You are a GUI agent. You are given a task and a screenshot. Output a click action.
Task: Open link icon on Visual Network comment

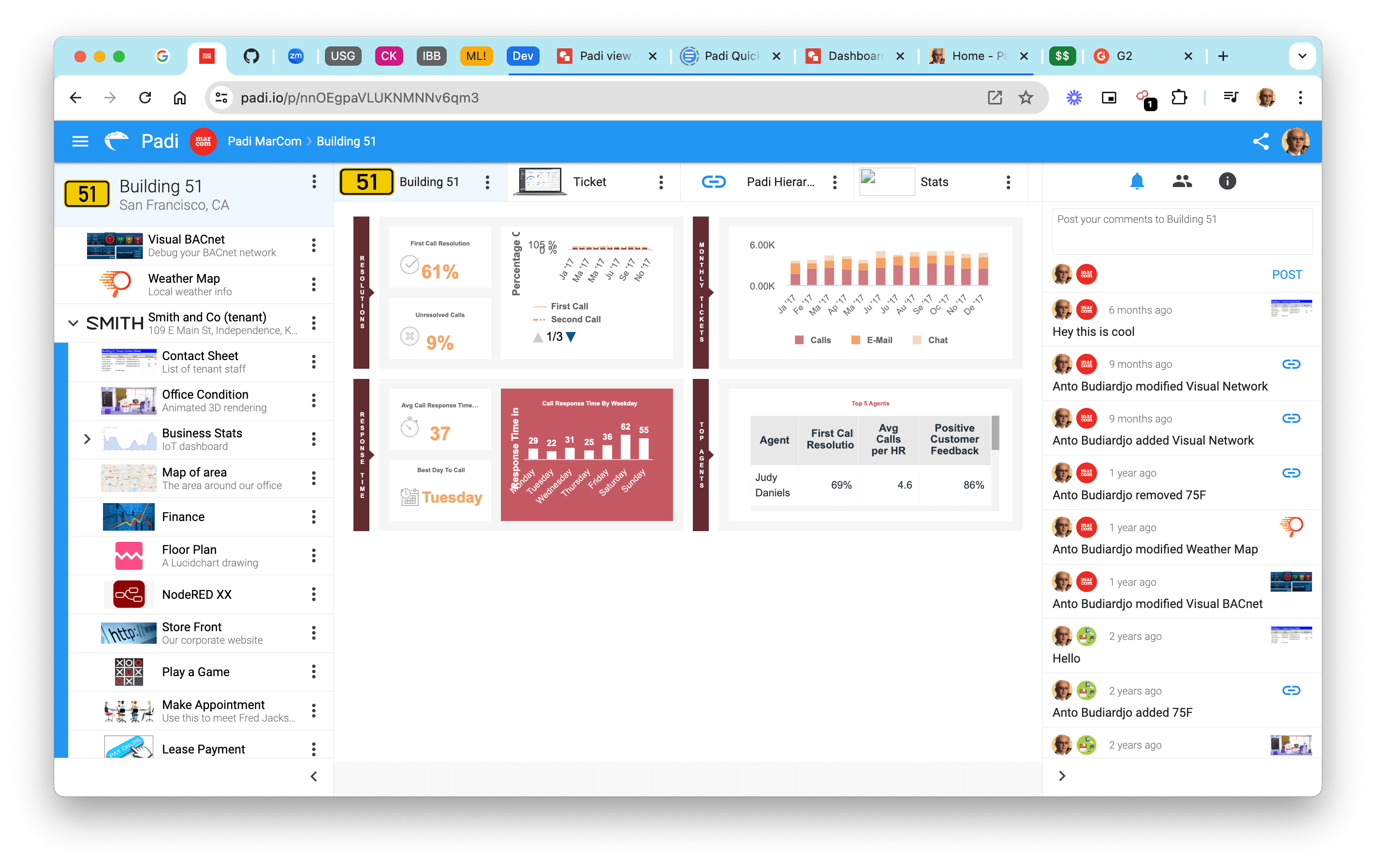click(1291, 364)
